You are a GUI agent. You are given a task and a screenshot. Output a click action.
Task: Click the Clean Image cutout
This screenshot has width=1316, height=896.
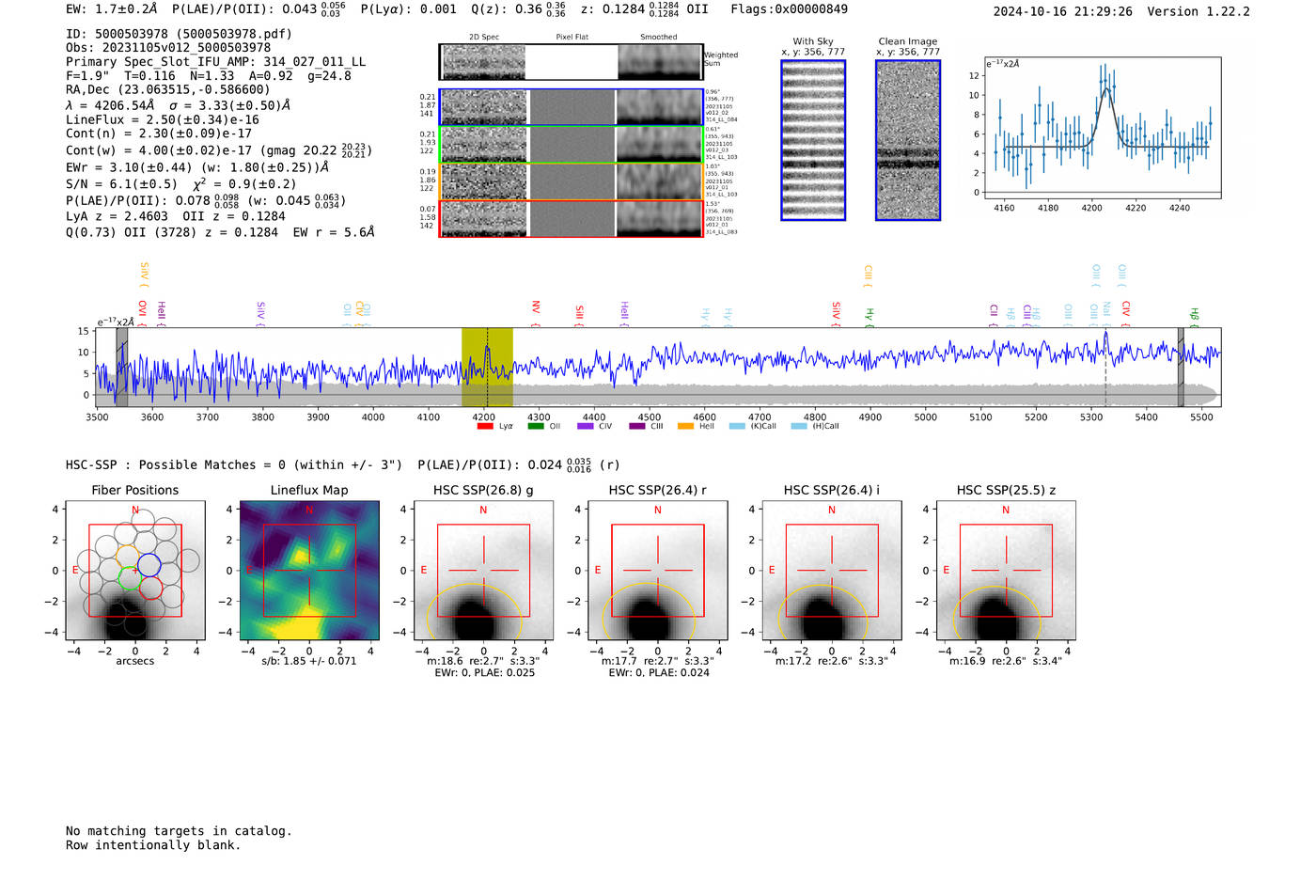coord(908,140)
